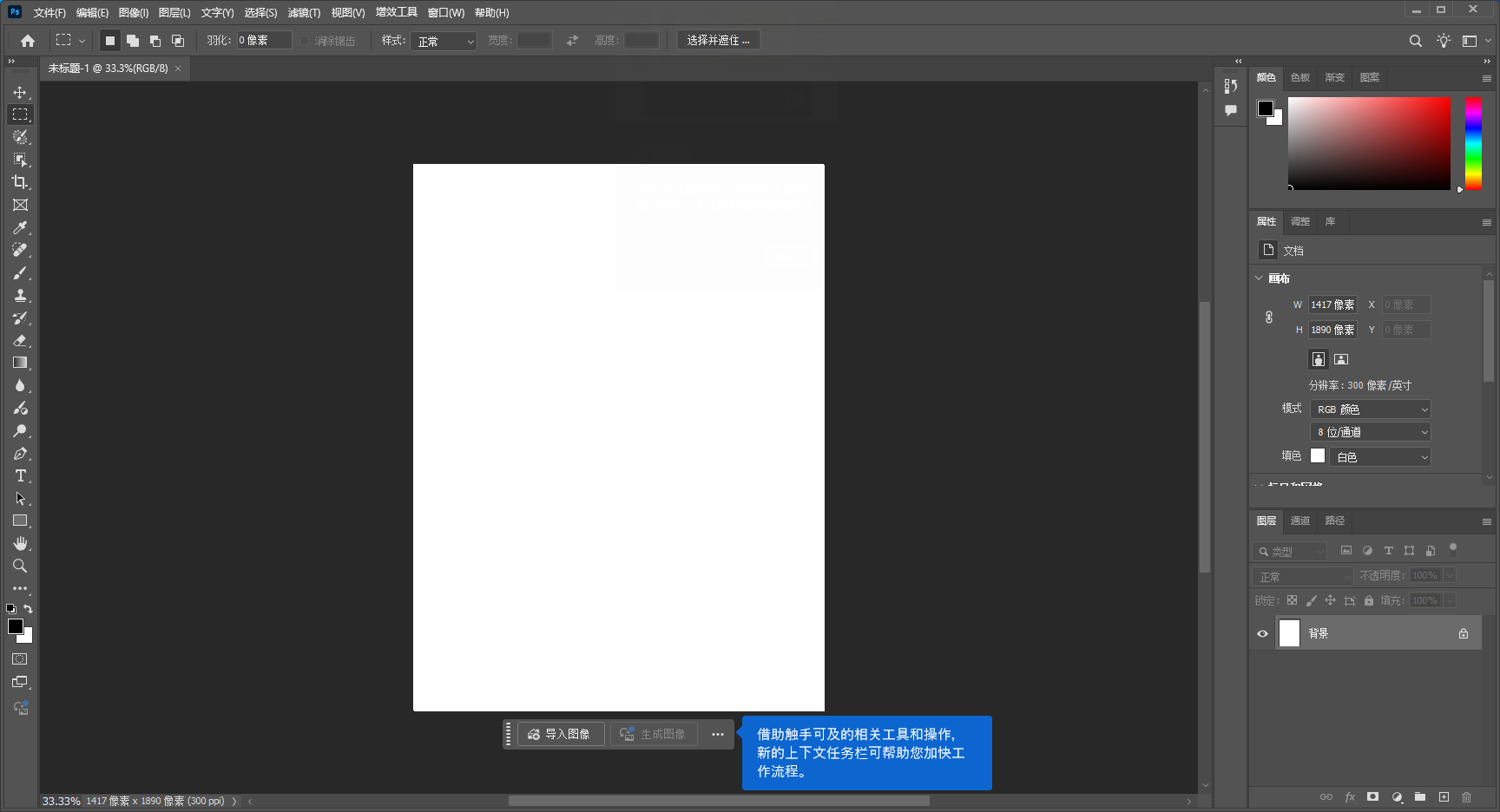Select the Crop tool
The width and height of the screenshot is (1500, 812).
(x=20, y=182)
